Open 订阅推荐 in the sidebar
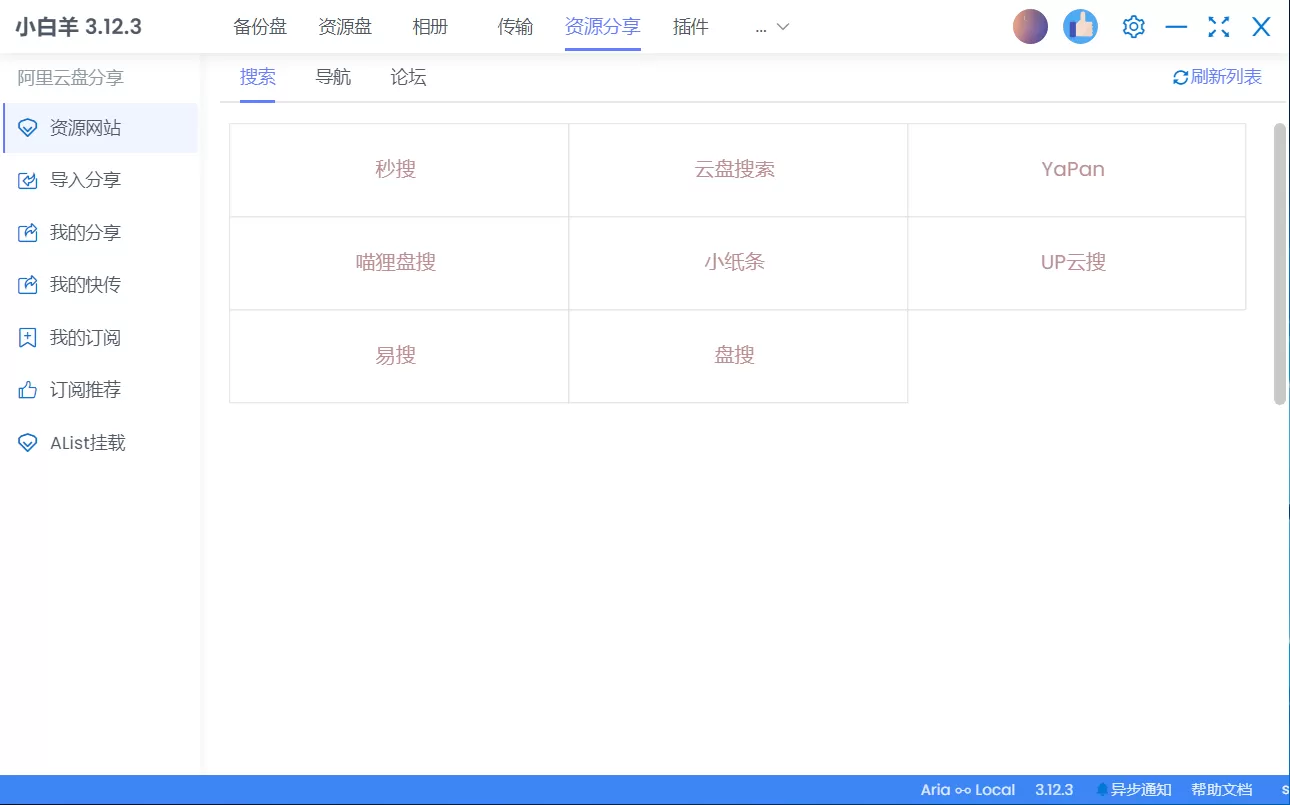This screenshot has height=805, width=1290. point(78,389)
